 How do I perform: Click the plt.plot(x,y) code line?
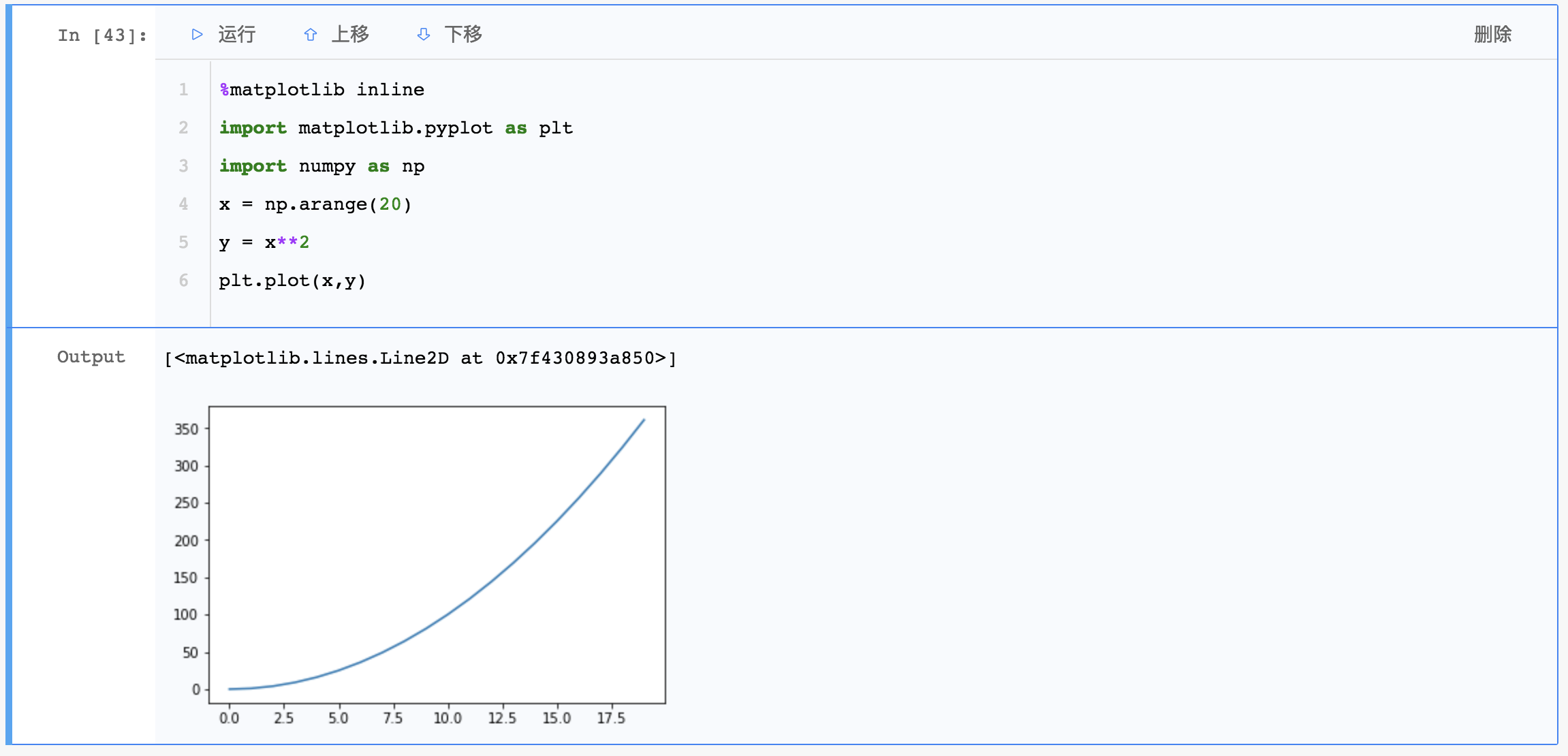(292, 281)
